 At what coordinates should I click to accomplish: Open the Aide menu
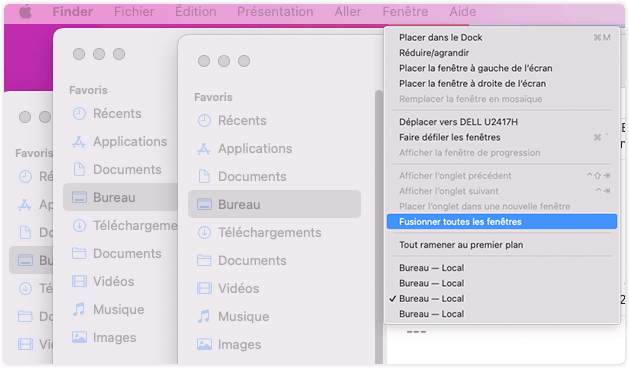(463, 12)
